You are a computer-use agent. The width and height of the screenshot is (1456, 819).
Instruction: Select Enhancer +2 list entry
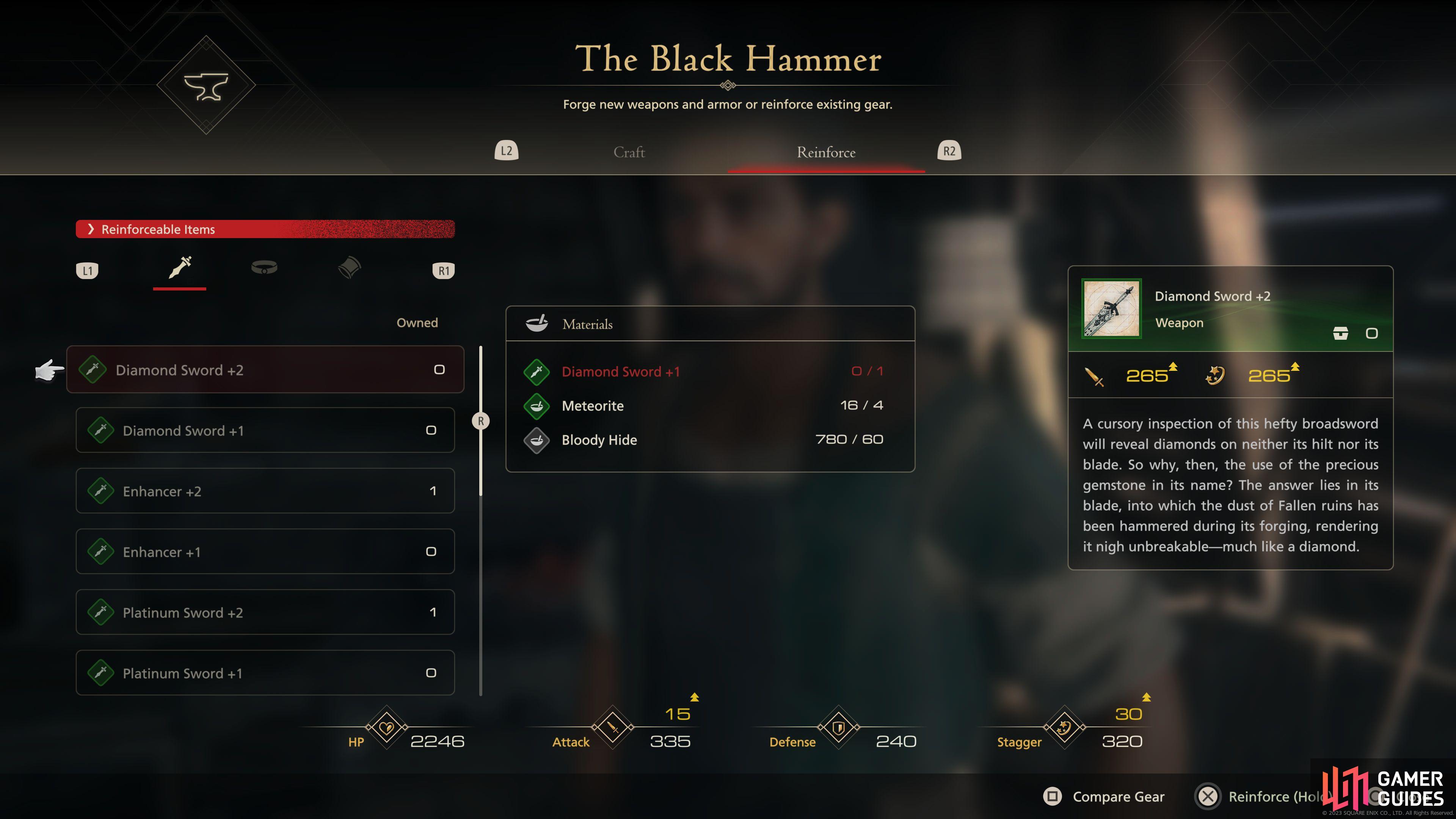(265, 491)
